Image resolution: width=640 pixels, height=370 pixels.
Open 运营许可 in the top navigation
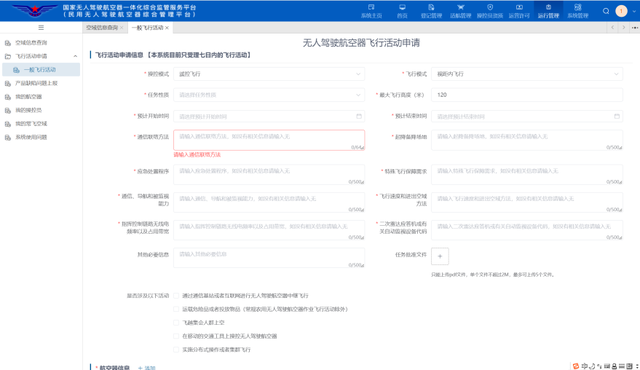tap(519, 11)
